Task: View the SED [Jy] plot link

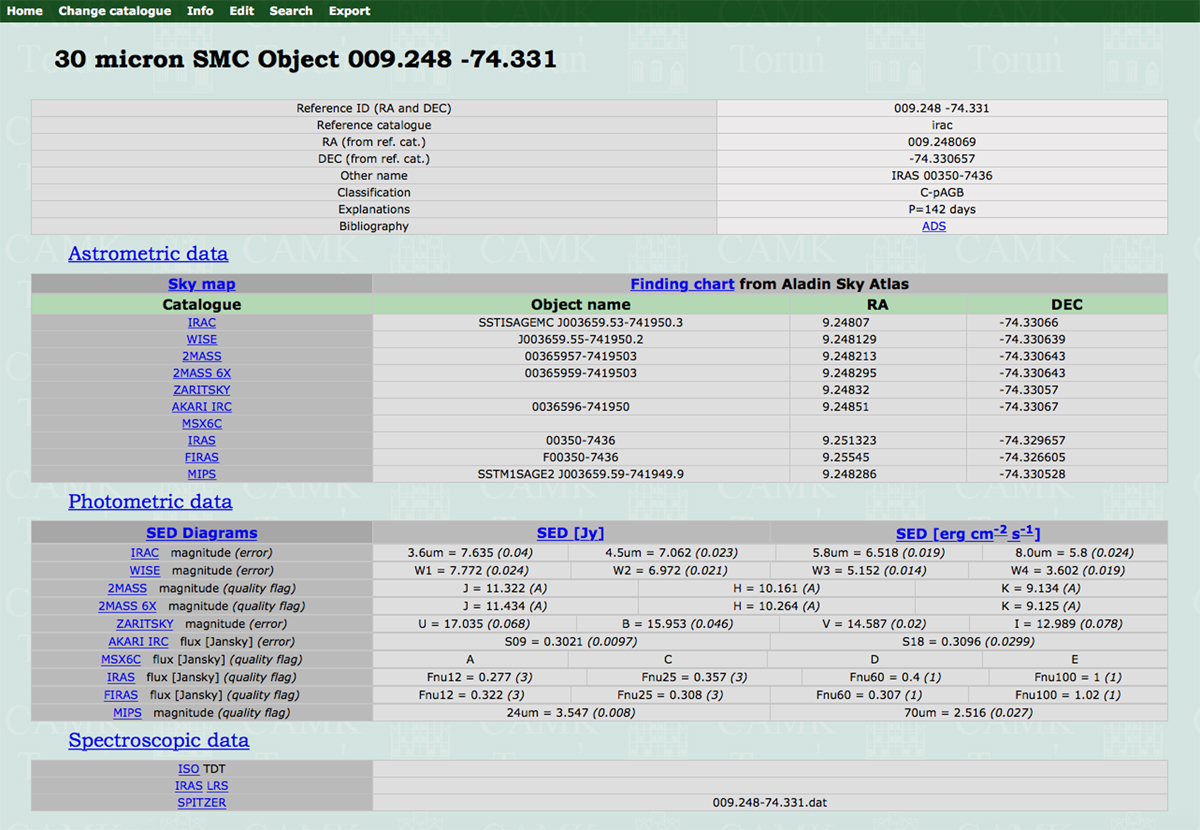Action: pos(570,533)
